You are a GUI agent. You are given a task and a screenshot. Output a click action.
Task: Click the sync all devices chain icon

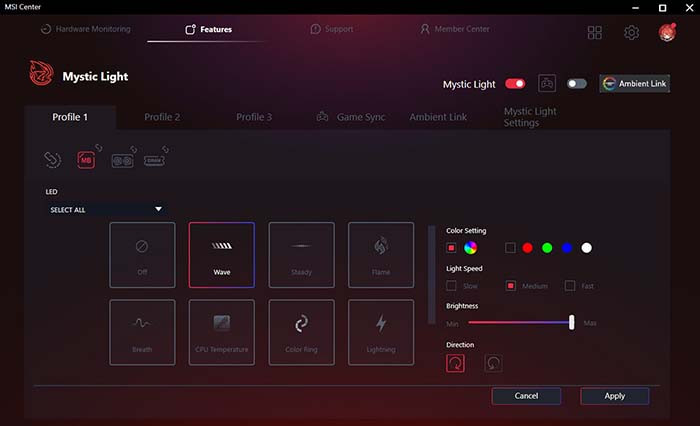pyautogui.click(x=53, y=159)
